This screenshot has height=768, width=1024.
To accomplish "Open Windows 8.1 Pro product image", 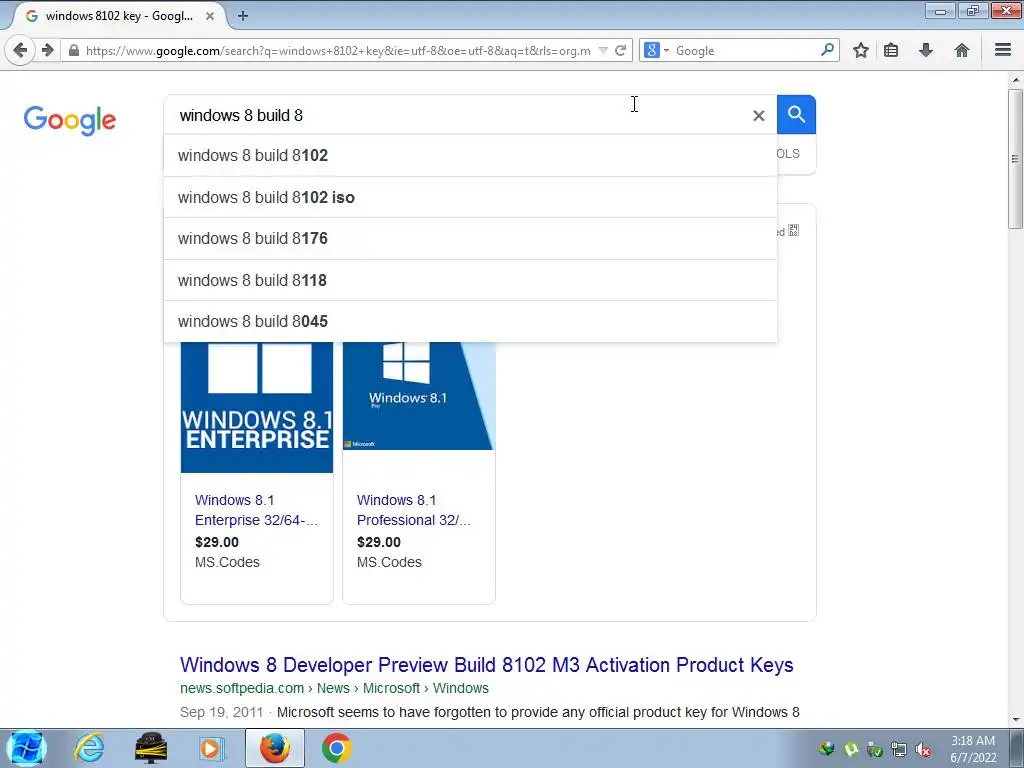I will tap(419, 396).
